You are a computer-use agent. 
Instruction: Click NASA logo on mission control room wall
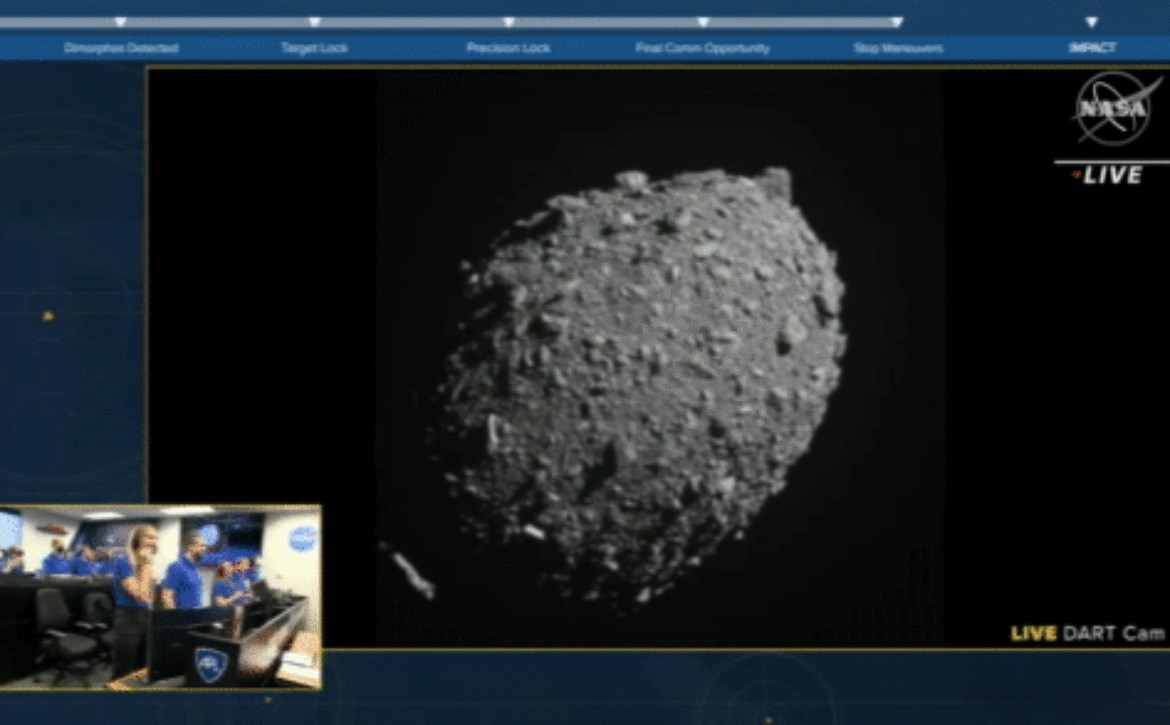(302, 539)
